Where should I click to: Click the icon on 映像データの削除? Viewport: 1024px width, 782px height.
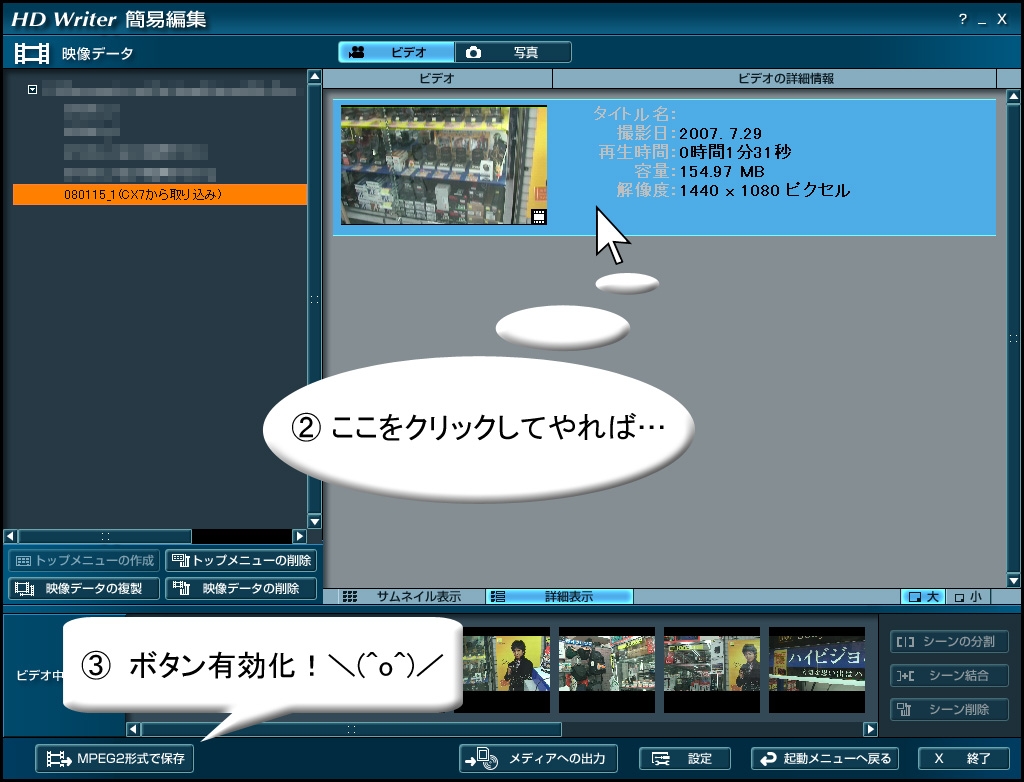coord(182,588)
